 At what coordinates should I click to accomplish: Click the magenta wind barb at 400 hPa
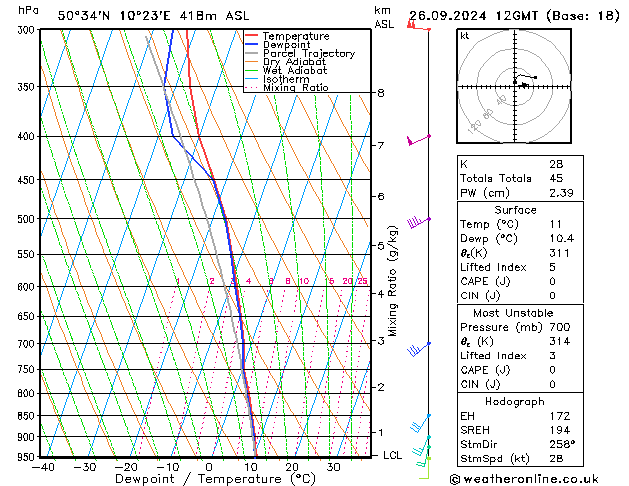coord(419,140)
